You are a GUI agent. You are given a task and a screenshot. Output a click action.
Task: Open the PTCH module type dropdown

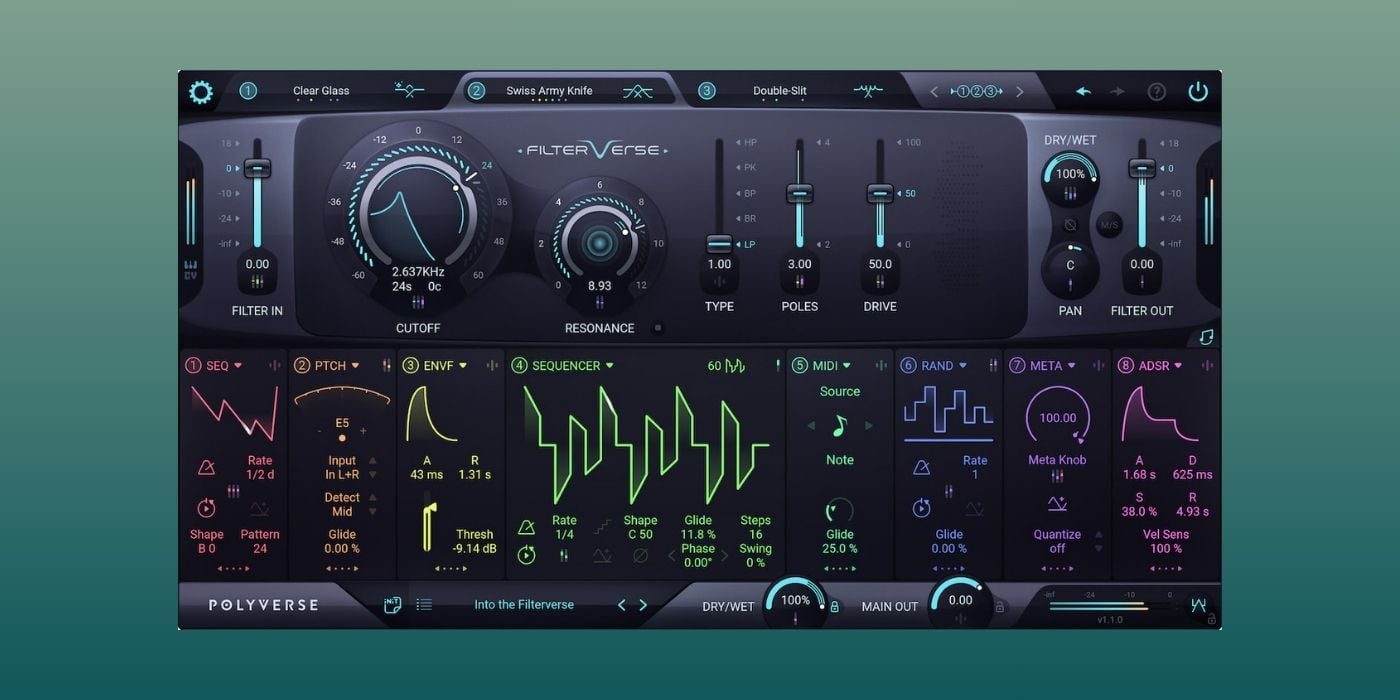pos(355,366)
